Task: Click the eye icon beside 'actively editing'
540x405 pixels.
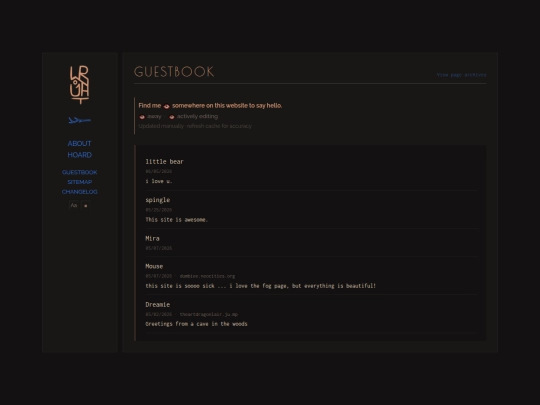Action: [x=172, y=117]
